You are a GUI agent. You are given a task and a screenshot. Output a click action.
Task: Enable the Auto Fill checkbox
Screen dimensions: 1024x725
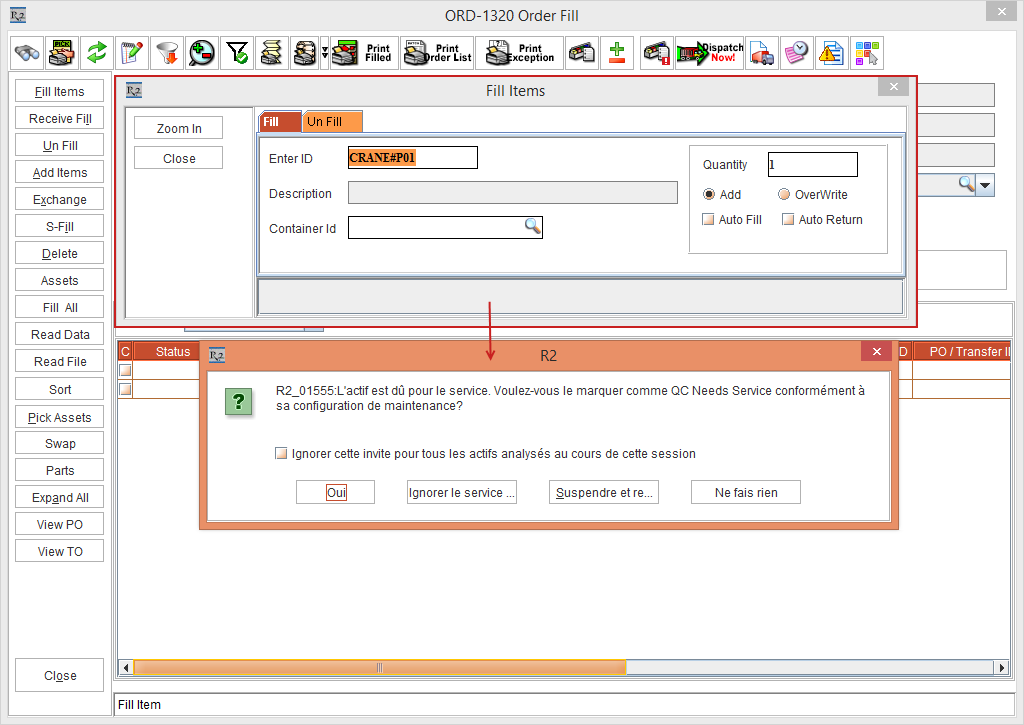pyautogui.click(x=709, y=220)
